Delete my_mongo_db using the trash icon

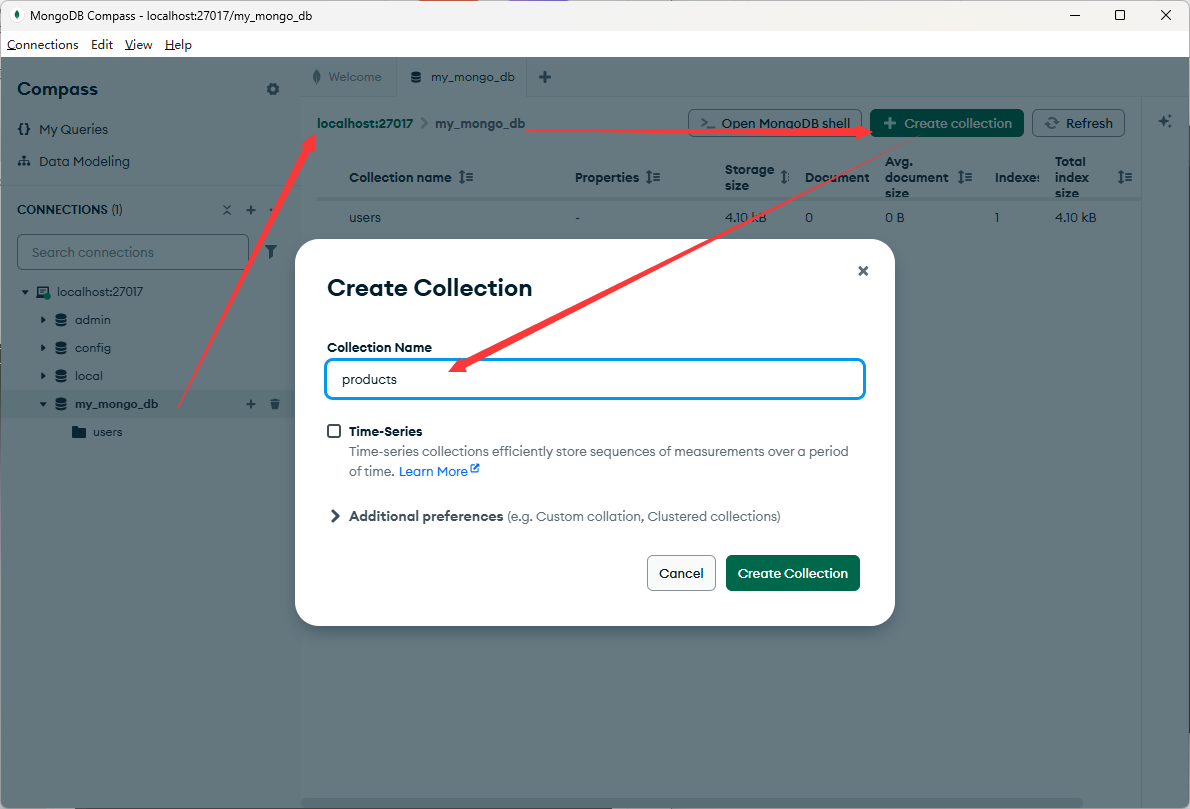tap(275, 404)
